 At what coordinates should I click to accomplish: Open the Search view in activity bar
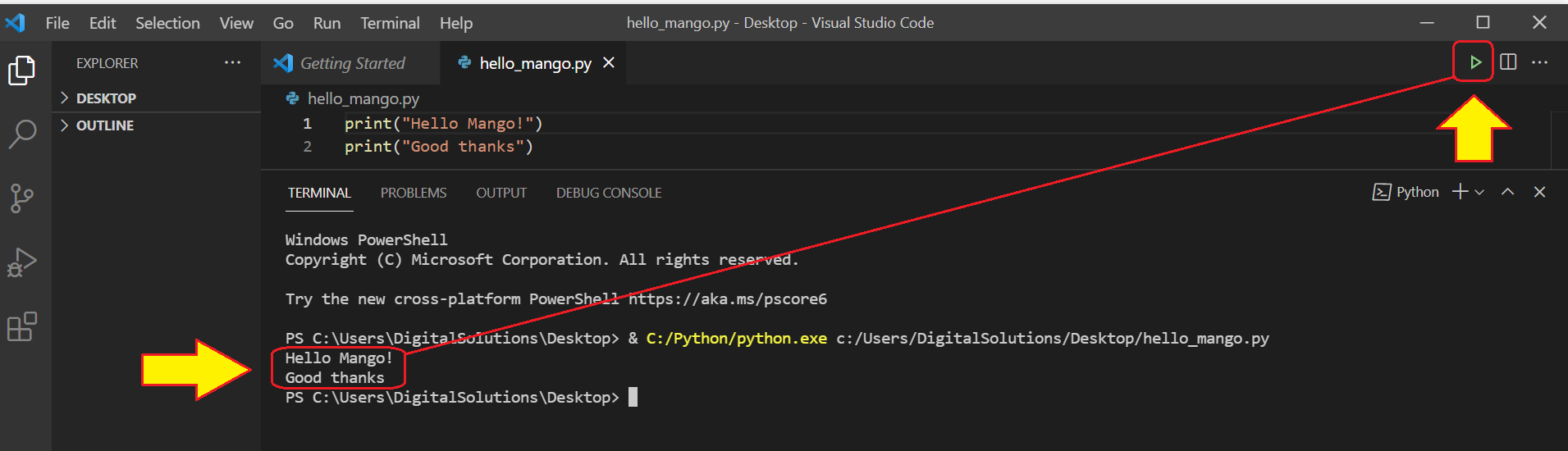pyautogui.click(x=22, y=134)
